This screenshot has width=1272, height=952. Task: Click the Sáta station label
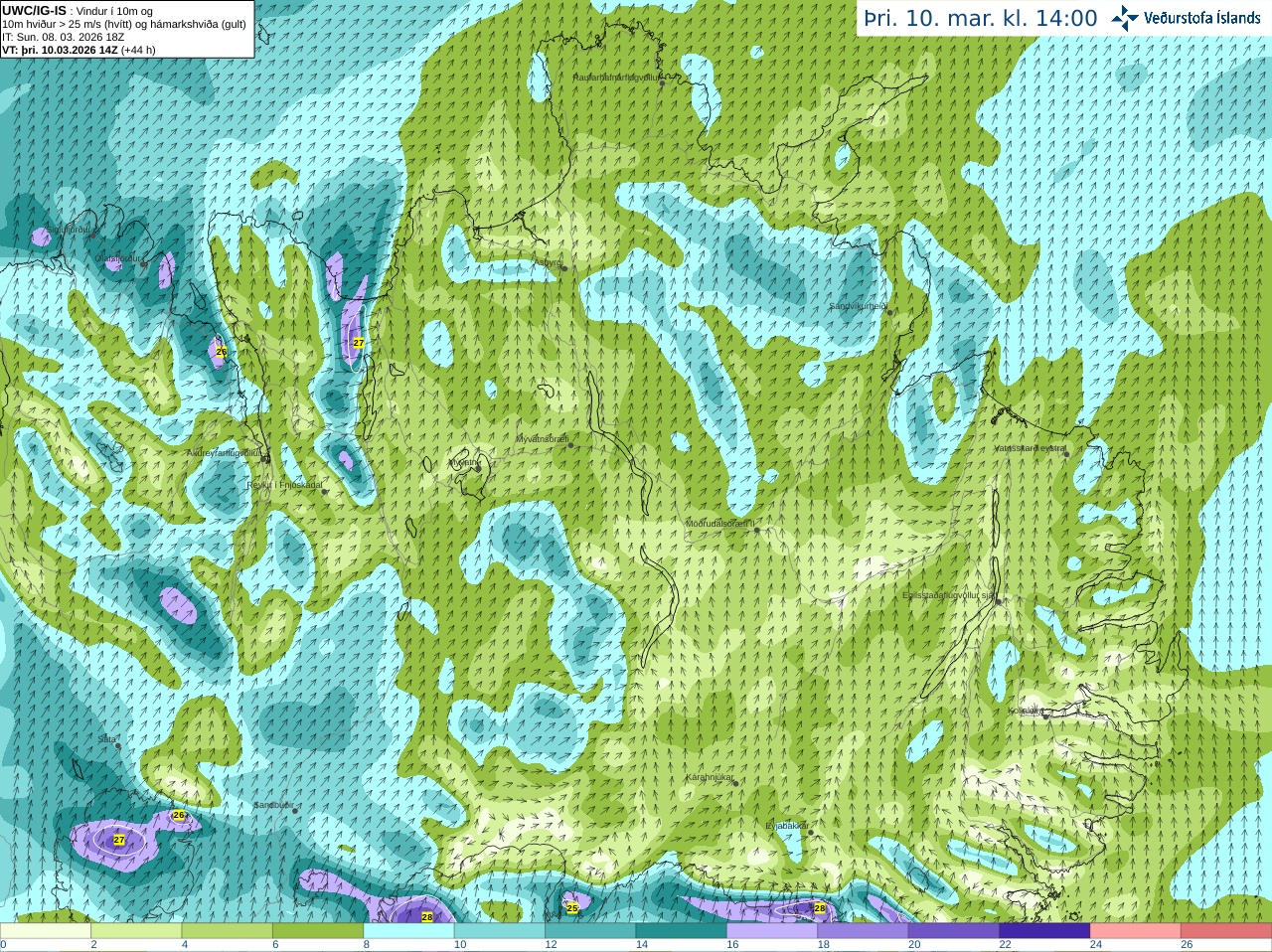click(107, 739)
